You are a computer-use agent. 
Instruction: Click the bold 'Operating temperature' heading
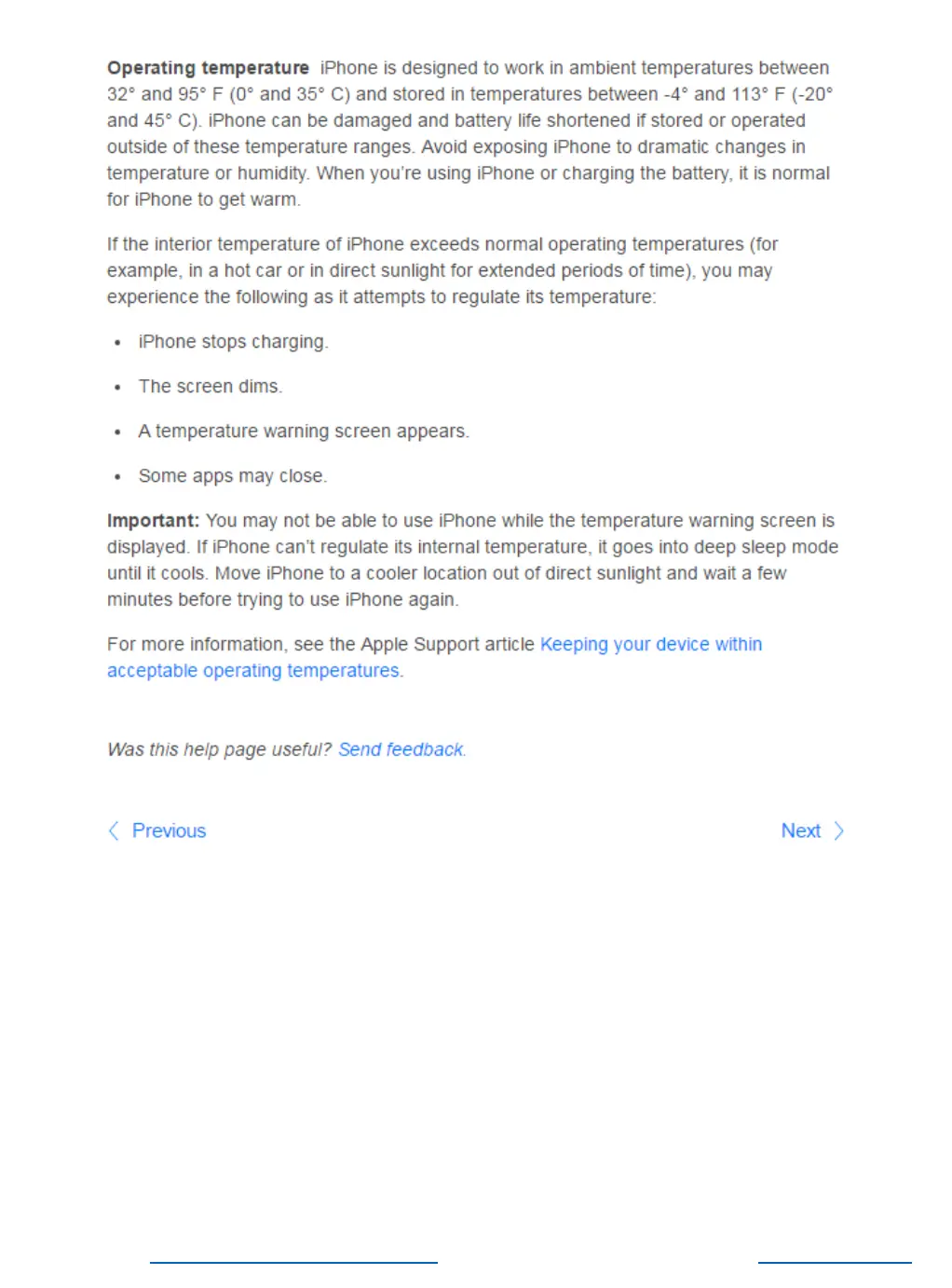coord(208,68)
